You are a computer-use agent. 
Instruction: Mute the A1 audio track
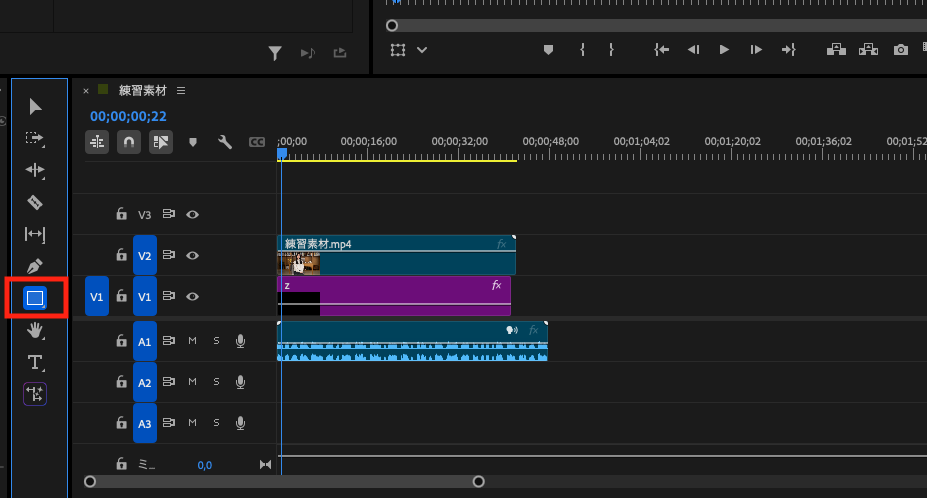[x=192, y=341]
